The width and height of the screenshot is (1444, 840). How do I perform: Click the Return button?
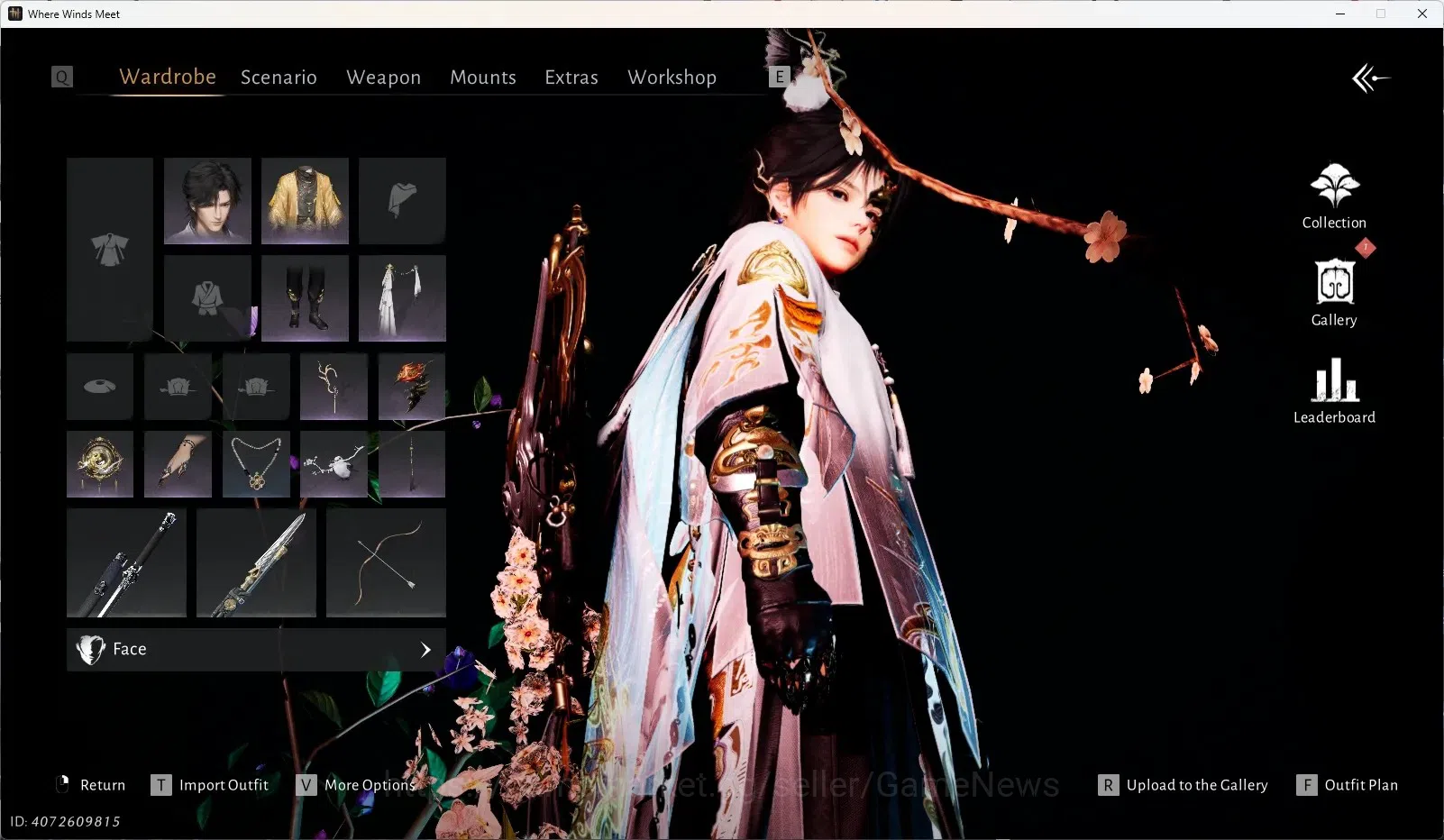[x=91, y=785]
